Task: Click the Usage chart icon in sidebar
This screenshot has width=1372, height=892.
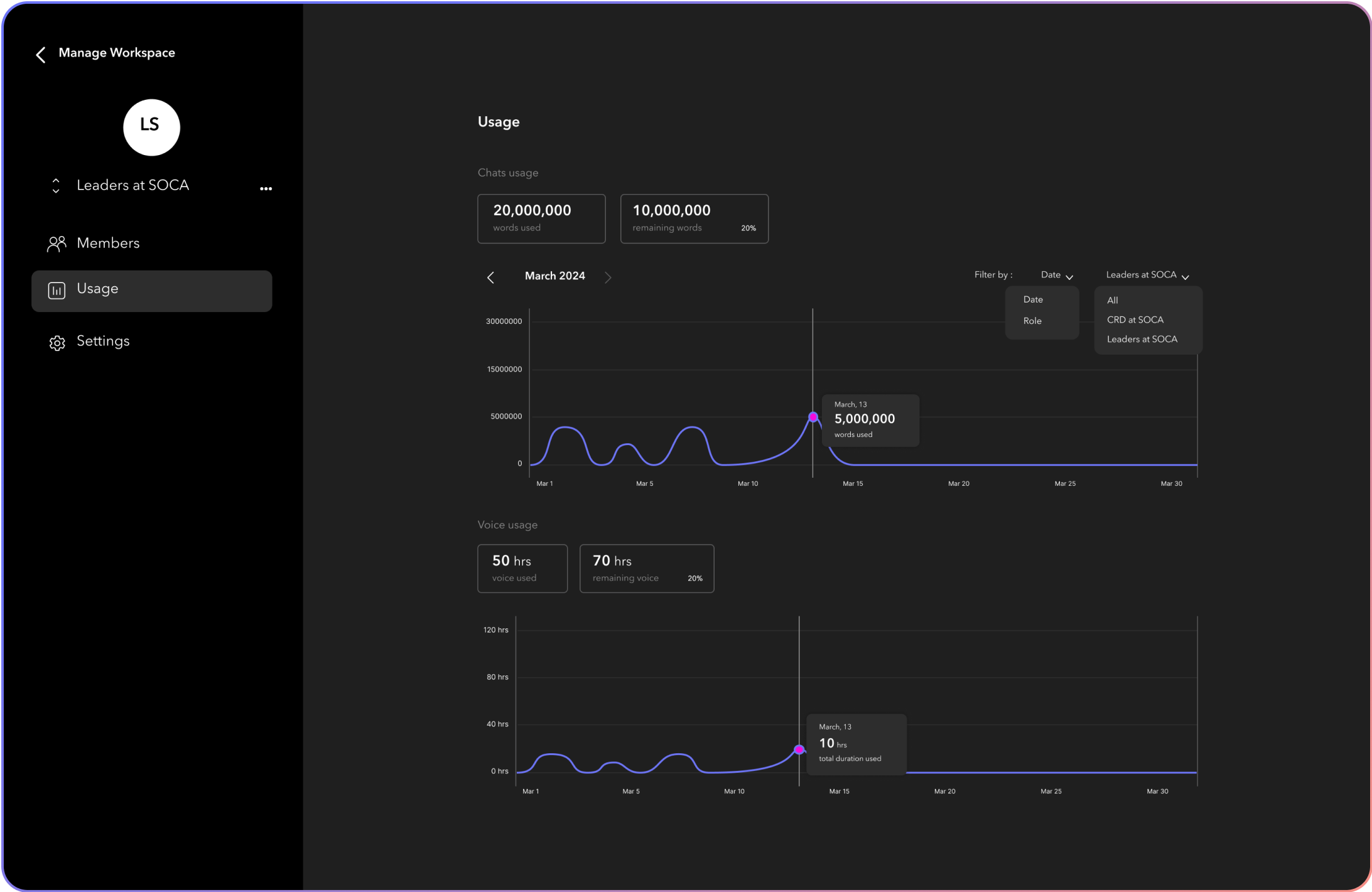Action: click(57, 290)
